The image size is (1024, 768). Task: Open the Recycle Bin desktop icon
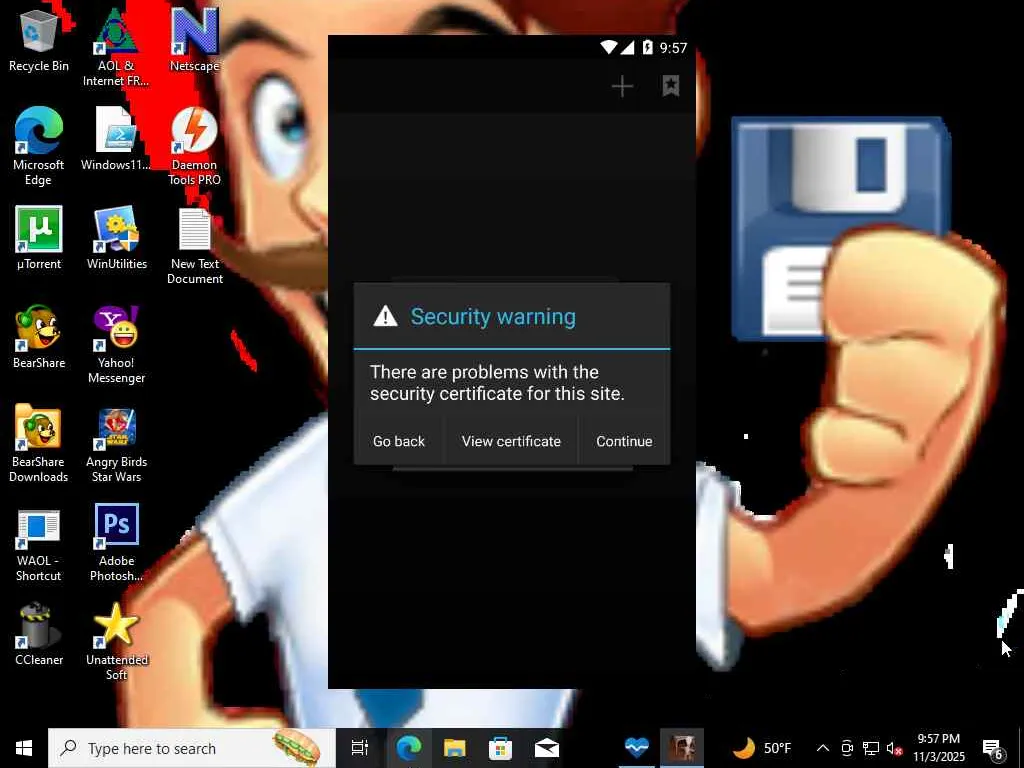coord(39,40)
